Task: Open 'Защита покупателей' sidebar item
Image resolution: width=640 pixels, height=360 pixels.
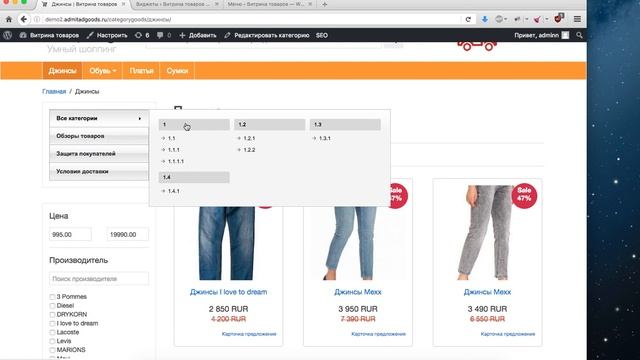Action: point(99,153)
